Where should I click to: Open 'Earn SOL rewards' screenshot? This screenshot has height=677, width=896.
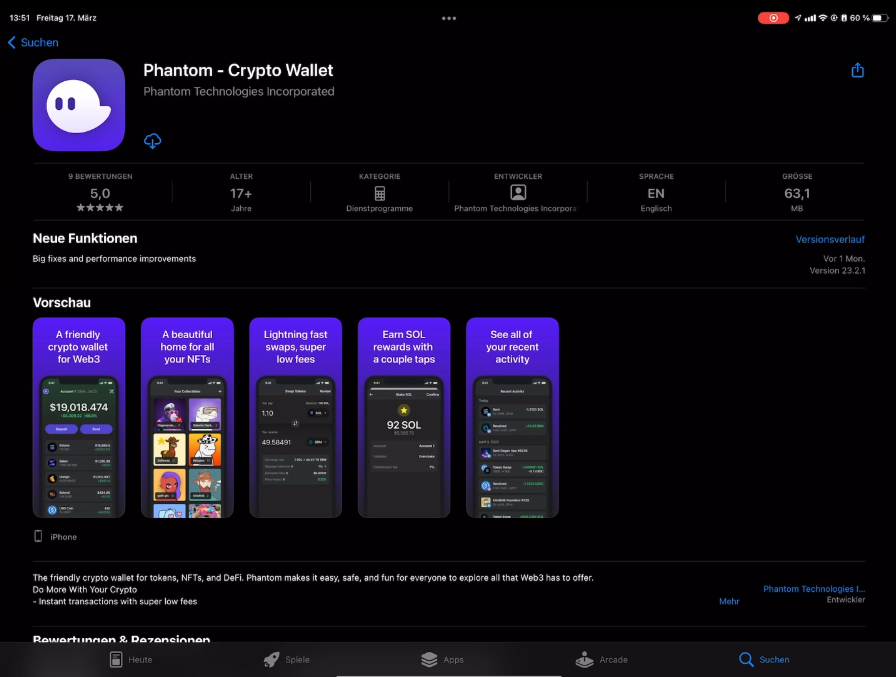[404, 418]
